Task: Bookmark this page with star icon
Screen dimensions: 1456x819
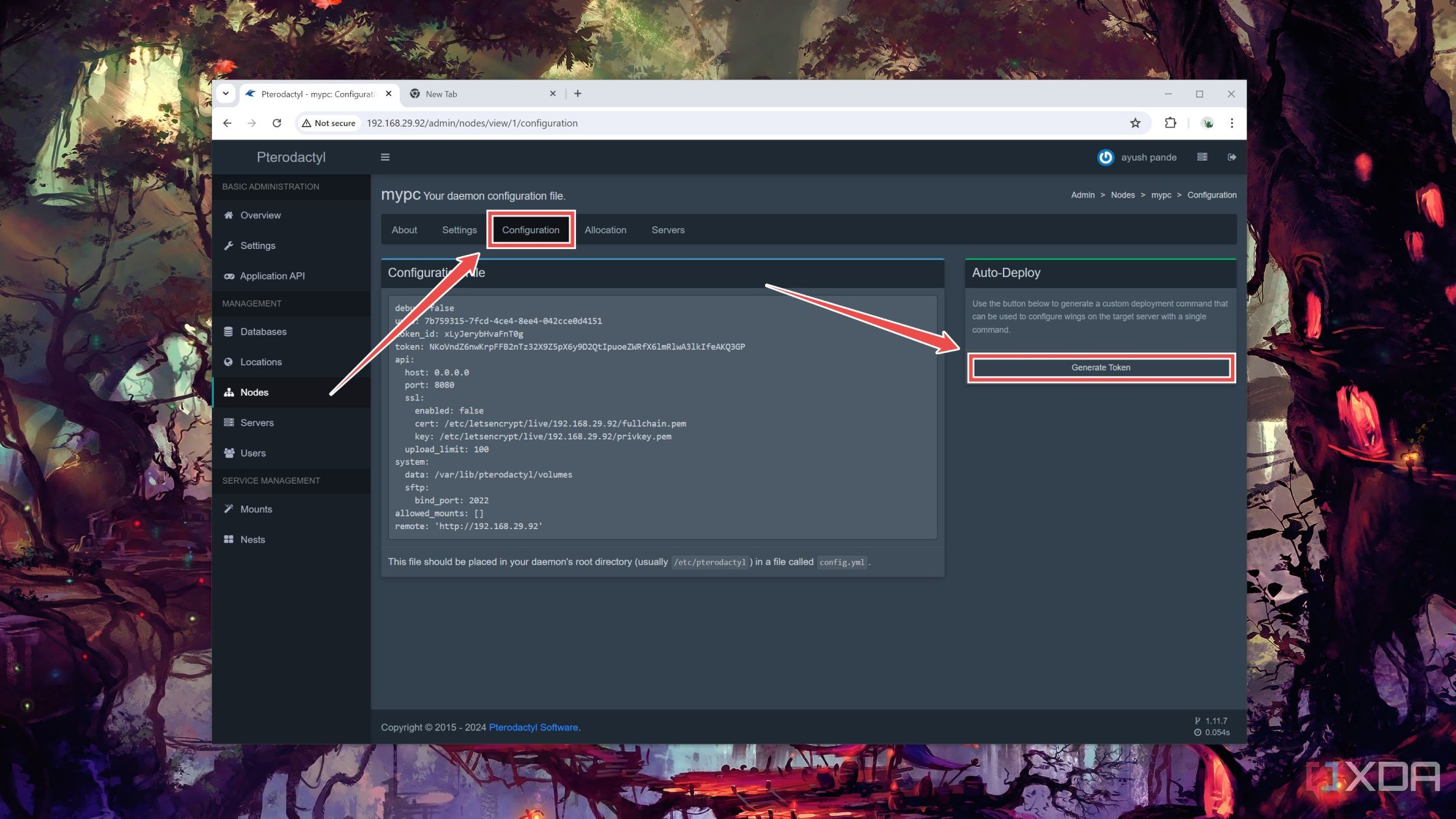Action: pyautogui.click(x=1135, y=123)
